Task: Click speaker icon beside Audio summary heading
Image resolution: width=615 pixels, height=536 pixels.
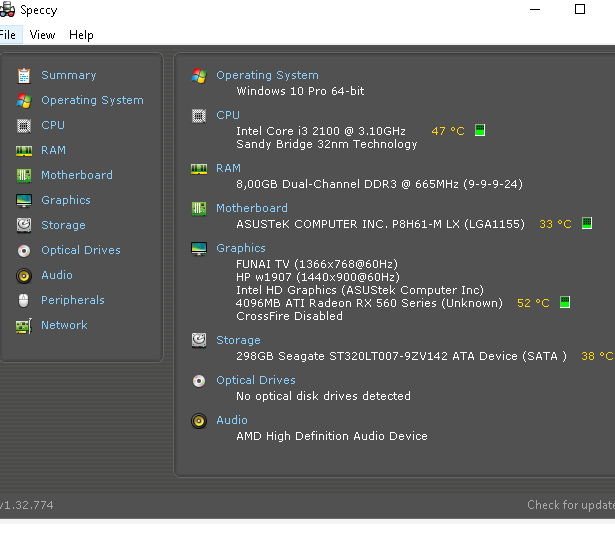Action: tap(199, 421)
